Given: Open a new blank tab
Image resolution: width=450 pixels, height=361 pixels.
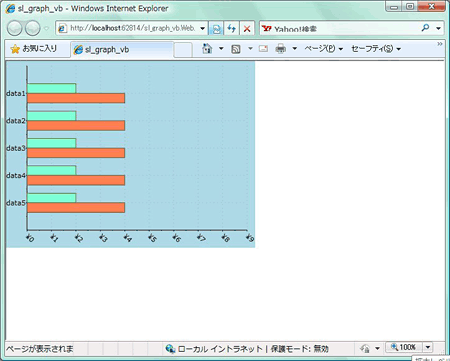Looking at the screenshot, I should tap(183, 50).
